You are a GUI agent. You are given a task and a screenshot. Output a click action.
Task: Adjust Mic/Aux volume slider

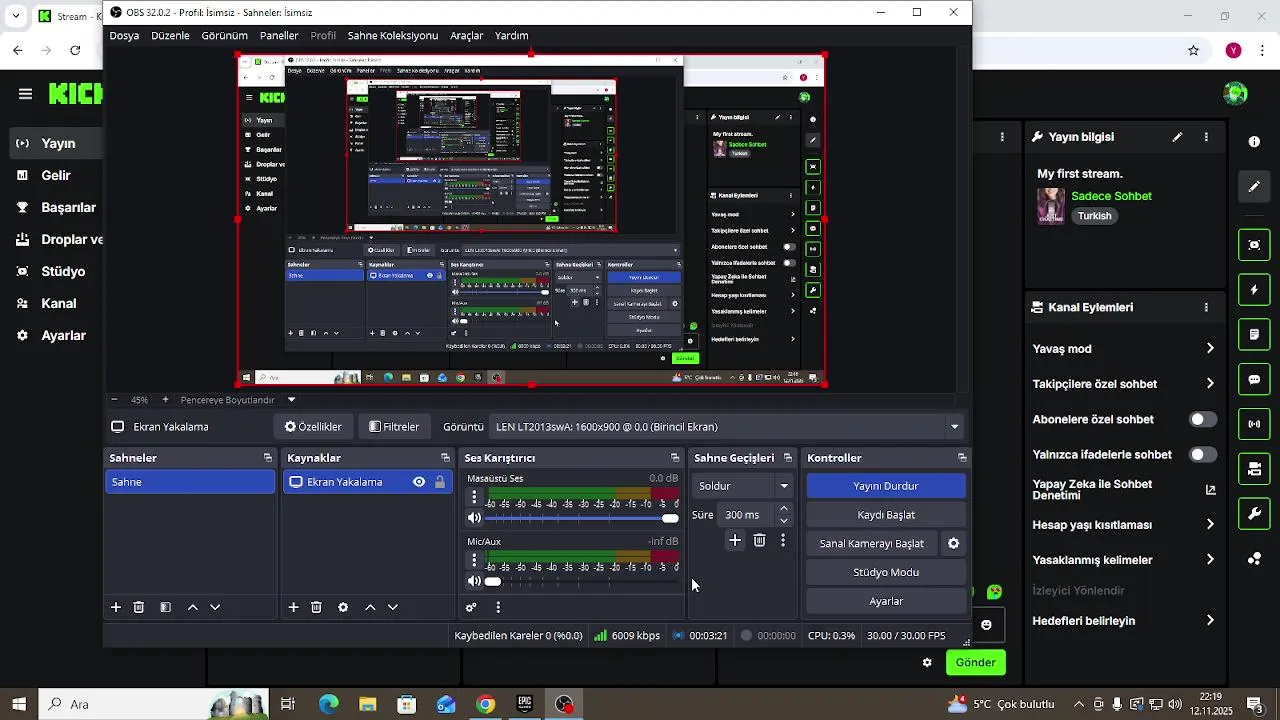582,581
